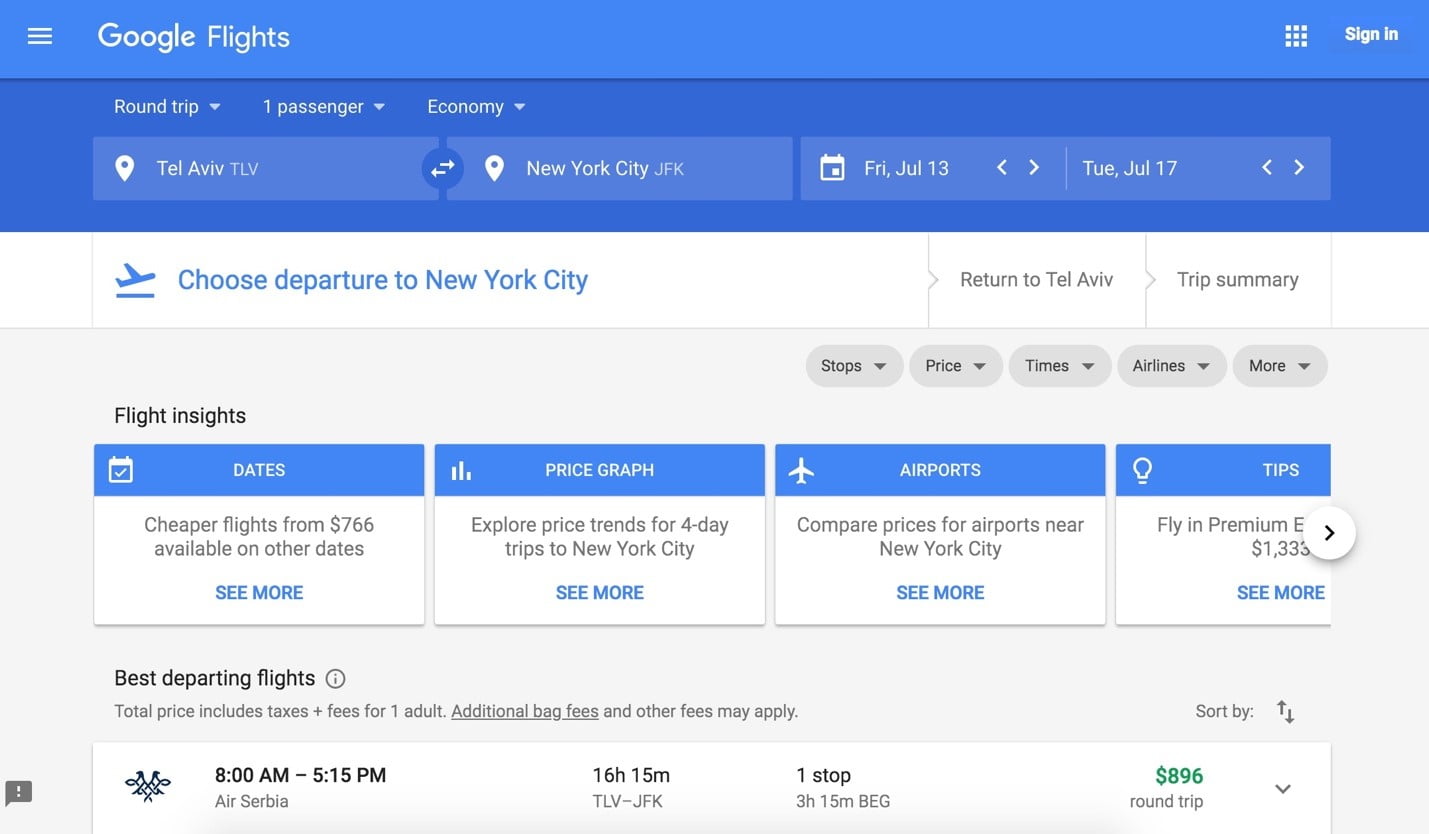Open the Stops filter
The width and height of the screenshot is (1429, 834).
pyautogui.click(x=854, y=366)
